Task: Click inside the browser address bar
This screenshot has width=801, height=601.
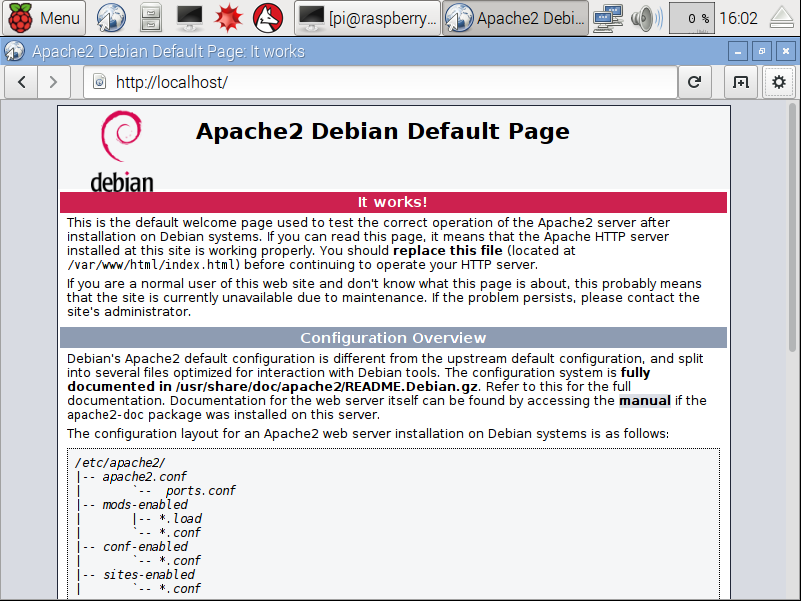Action: [380, 82]
